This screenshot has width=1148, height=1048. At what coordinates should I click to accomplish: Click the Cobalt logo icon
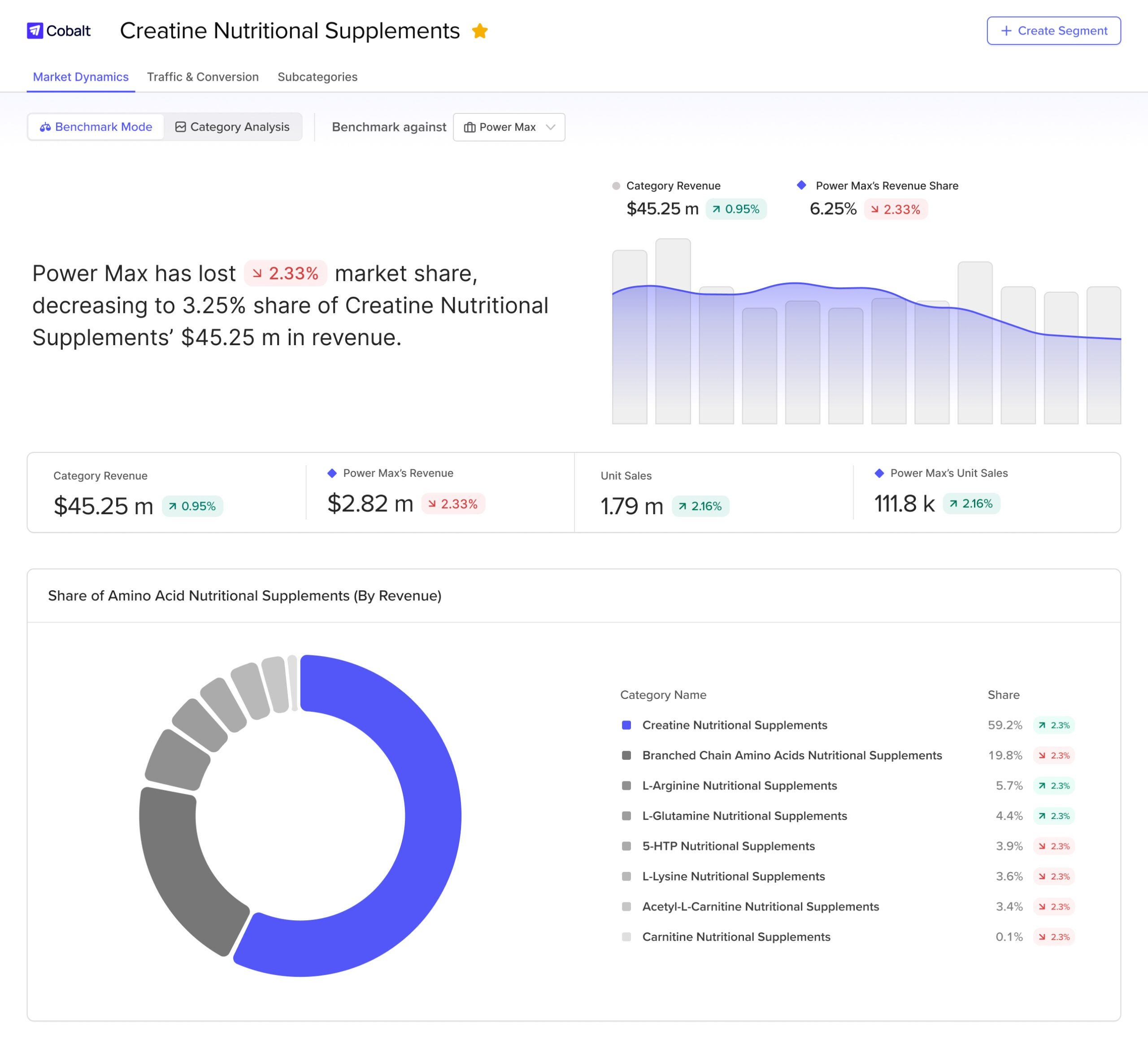click(35, 31)
